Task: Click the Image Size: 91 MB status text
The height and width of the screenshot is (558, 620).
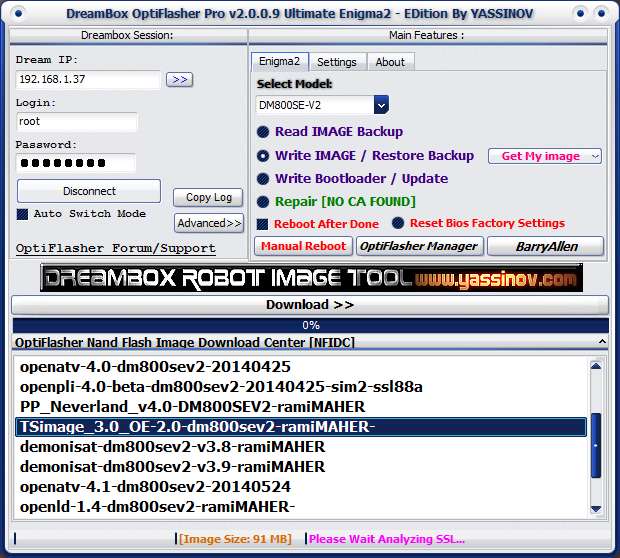Action: (235, 539)
